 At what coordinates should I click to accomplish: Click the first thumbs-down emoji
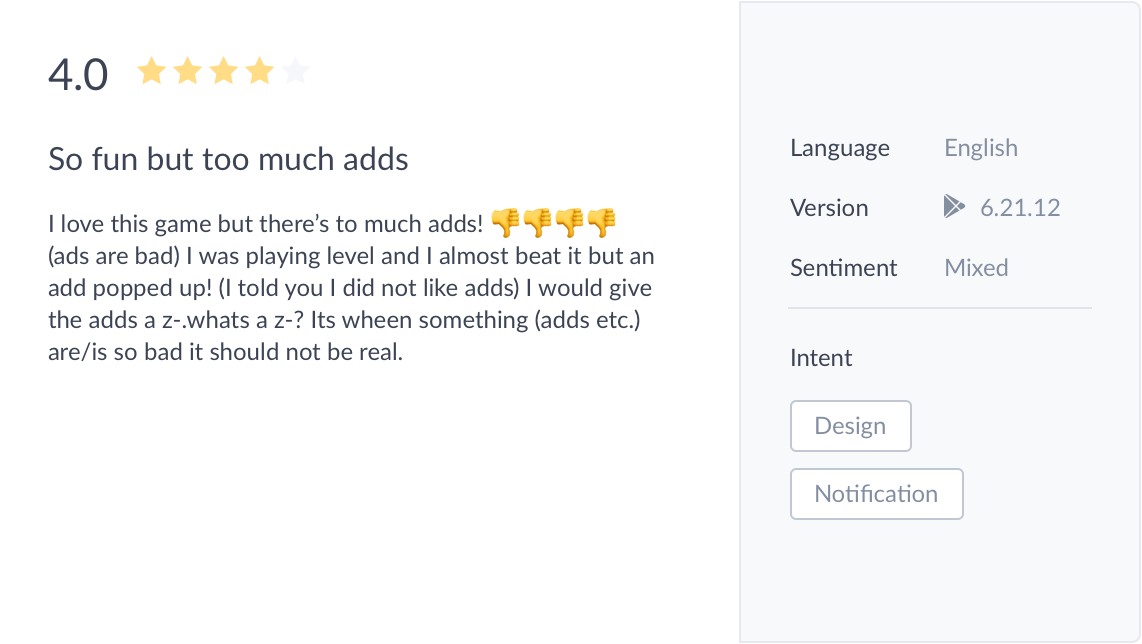(x=506, y=220)
